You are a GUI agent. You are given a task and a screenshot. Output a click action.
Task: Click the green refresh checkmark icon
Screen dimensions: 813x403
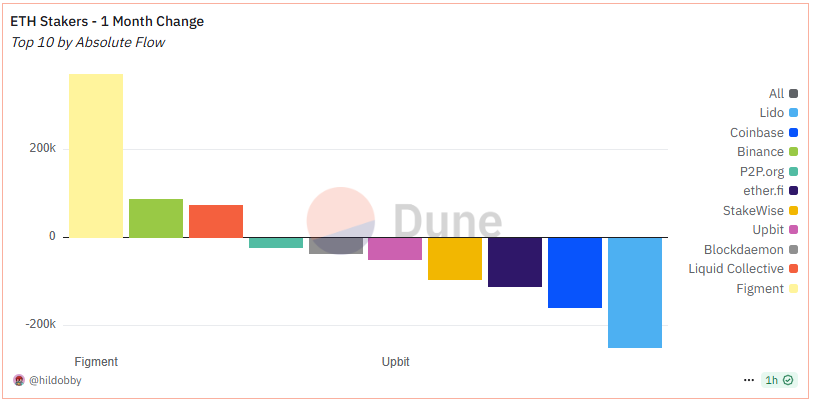pyautogui.click(x=788, y=380)
